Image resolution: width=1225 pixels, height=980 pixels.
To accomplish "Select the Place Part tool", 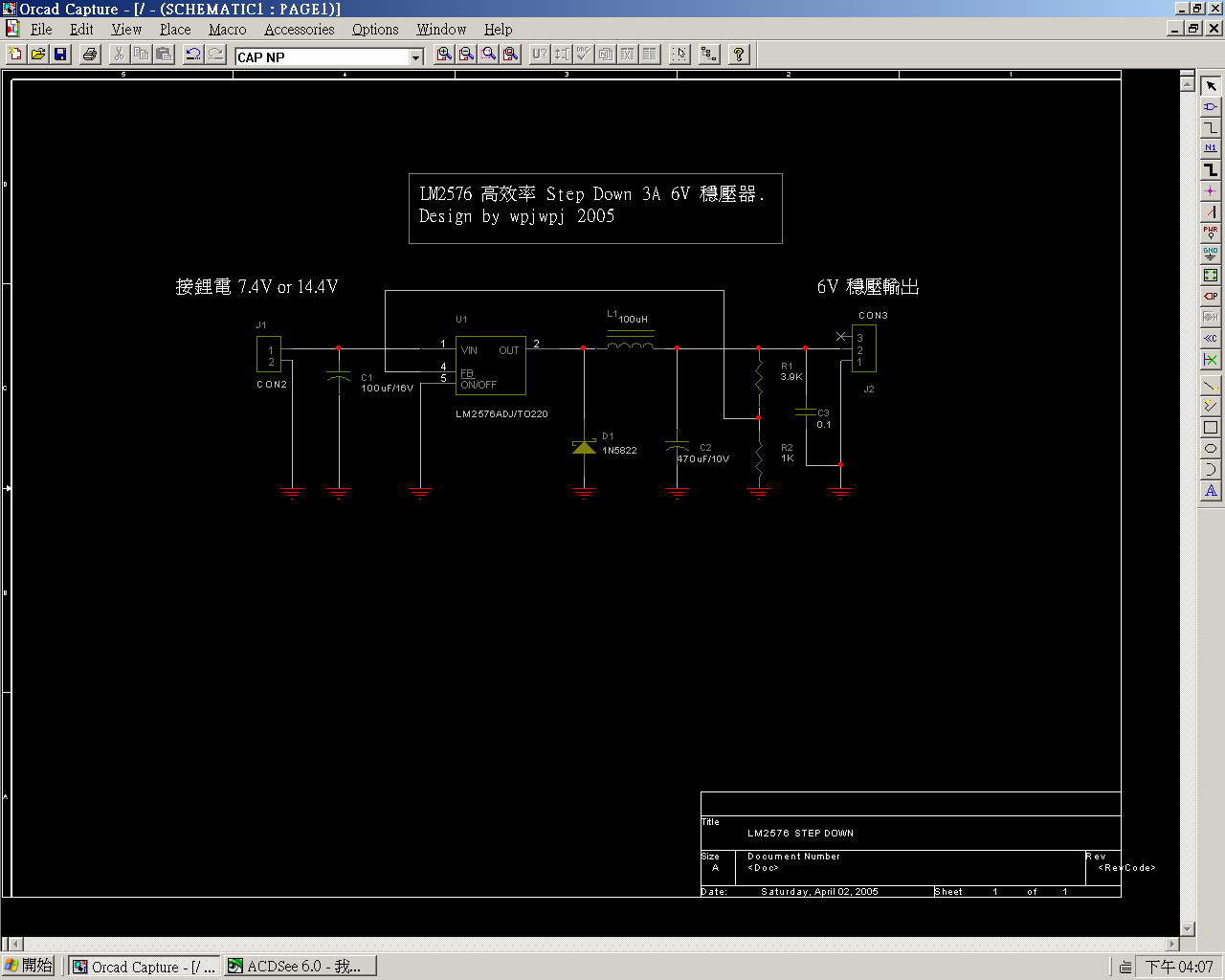I will pyautogui.click(x=1210, y=107).
